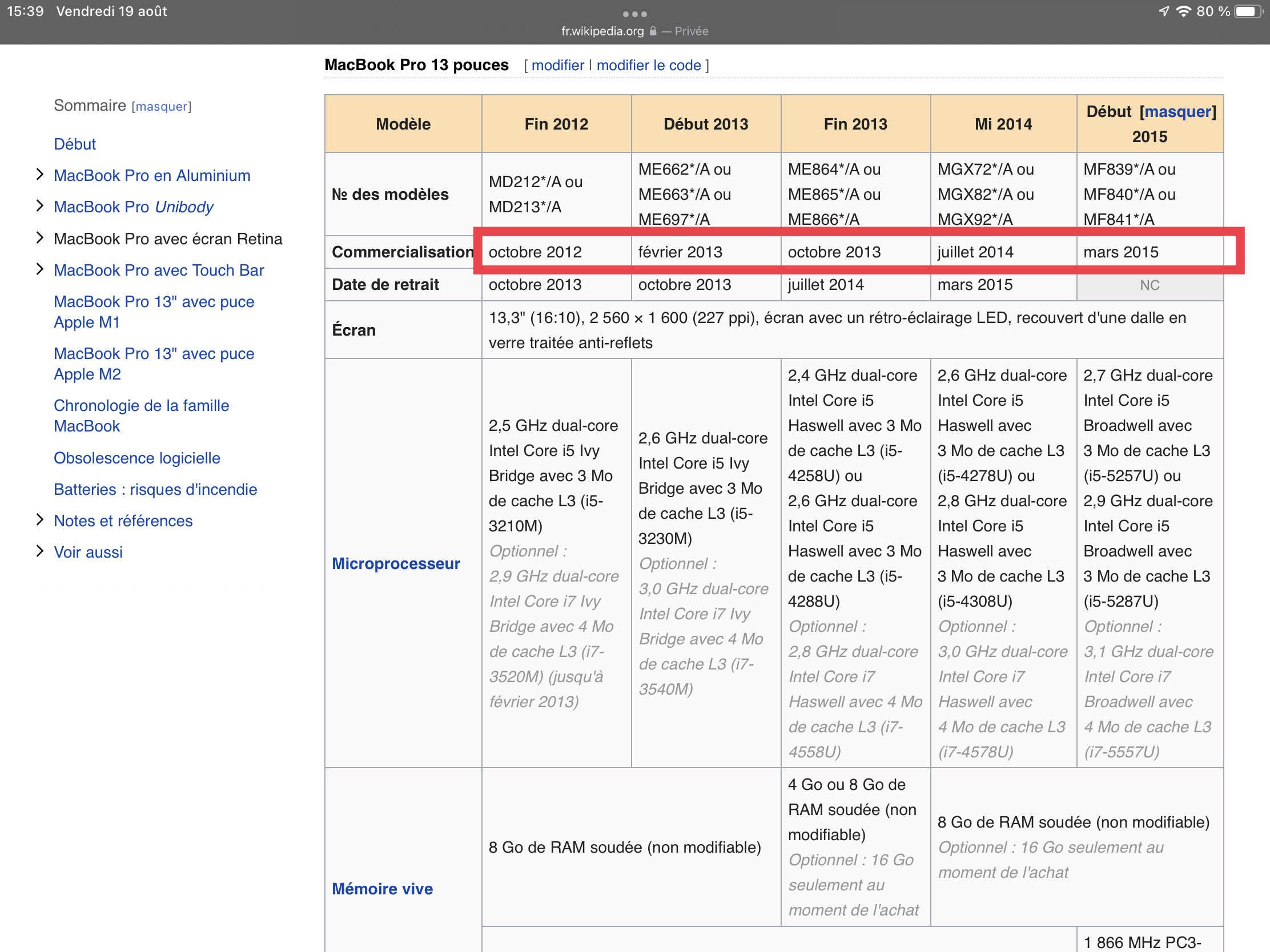The height and width of the screenshot is (952, 1270).
Task: Expand MacBook Pro avec Touch Bar chevron
Action: (x=39, y=269)
